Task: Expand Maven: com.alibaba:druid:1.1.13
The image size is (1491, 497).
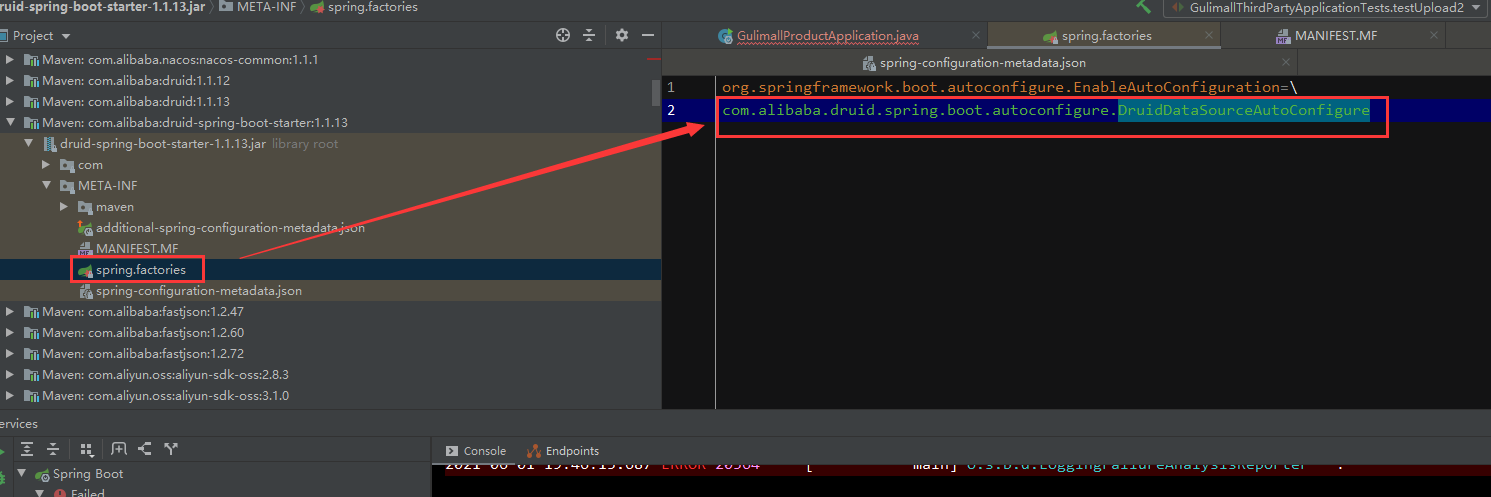Action: pyautogui.click(x=11, y=102)
